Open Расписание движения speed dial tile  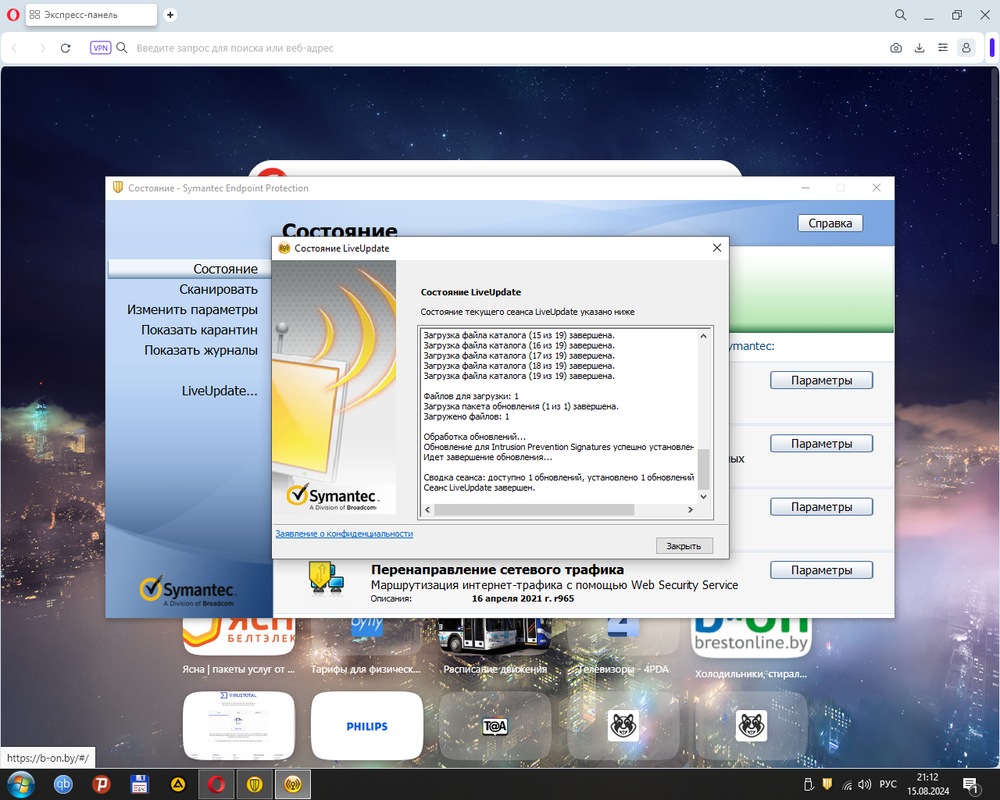(495, 637)
